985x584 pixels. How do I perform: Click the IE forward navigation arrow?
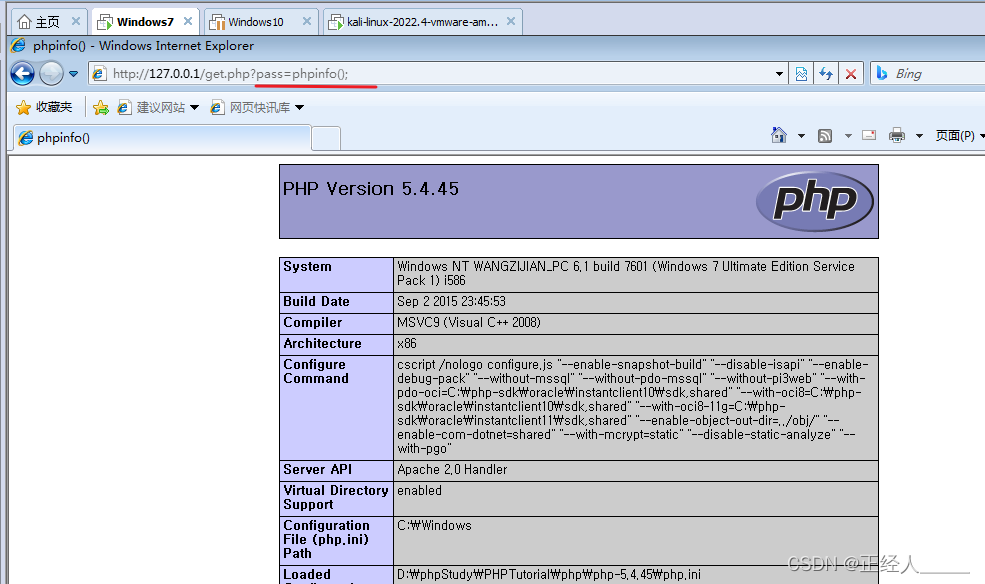(52, 73)
